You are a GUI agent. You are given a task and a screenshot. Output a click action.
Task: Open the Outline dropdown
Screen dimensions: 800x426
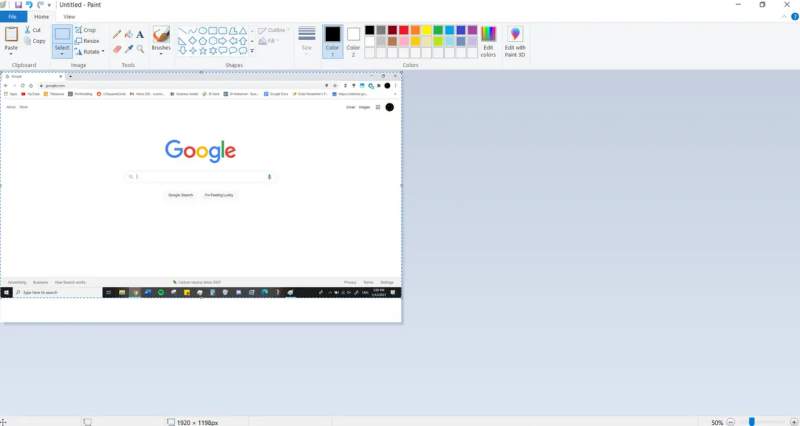(274, 30)
